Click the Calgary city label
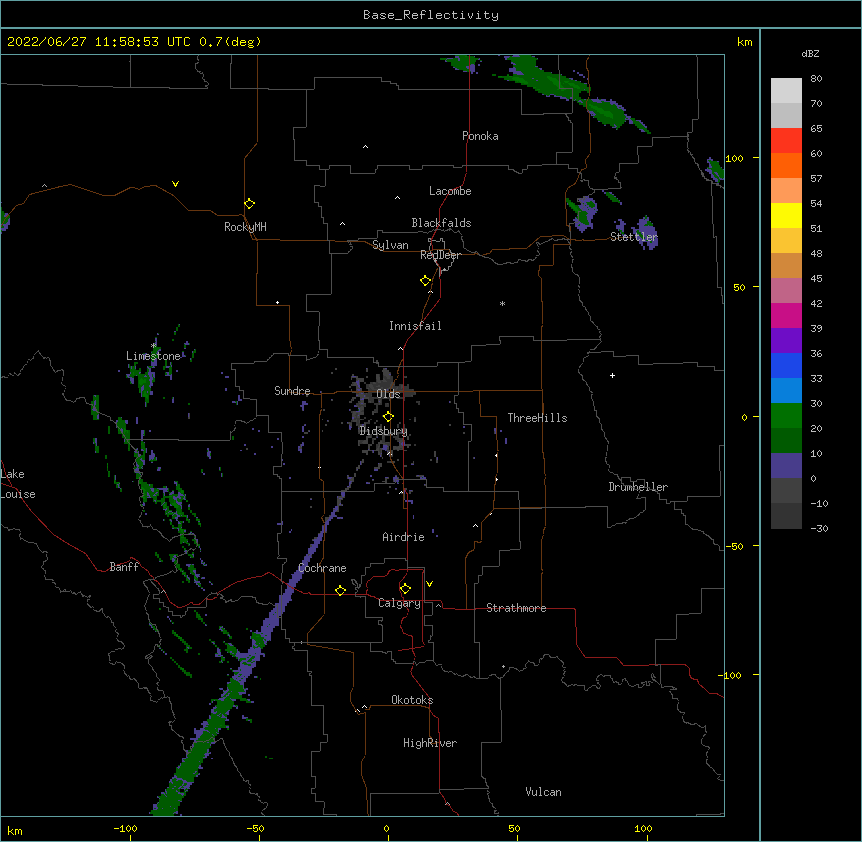 point(400,603)
